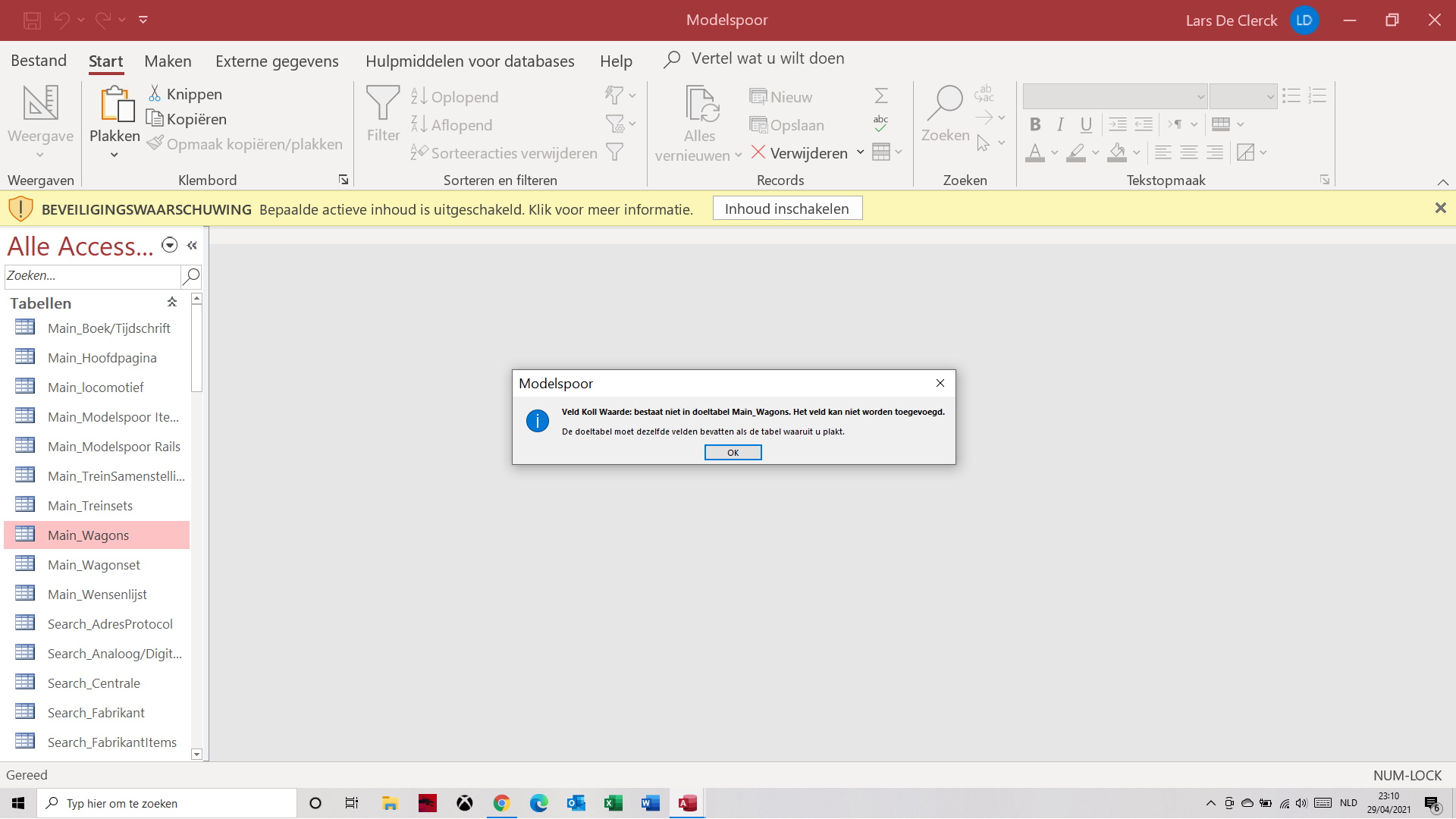The image size is (1456, 819).
Task: Select the Main_locomotief table
Action: (x=96, y=387)
